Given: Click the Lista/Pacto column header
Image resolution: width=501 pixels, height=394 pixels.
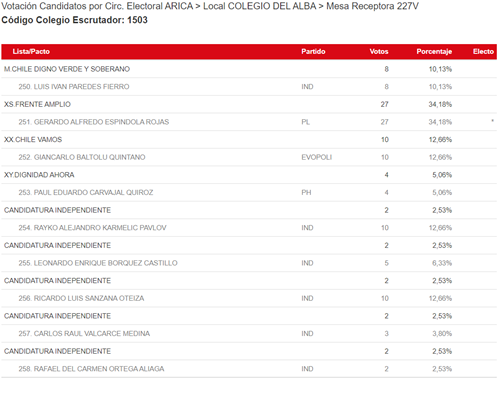Looking at the screenshot, I should click(x=31, y=52).
